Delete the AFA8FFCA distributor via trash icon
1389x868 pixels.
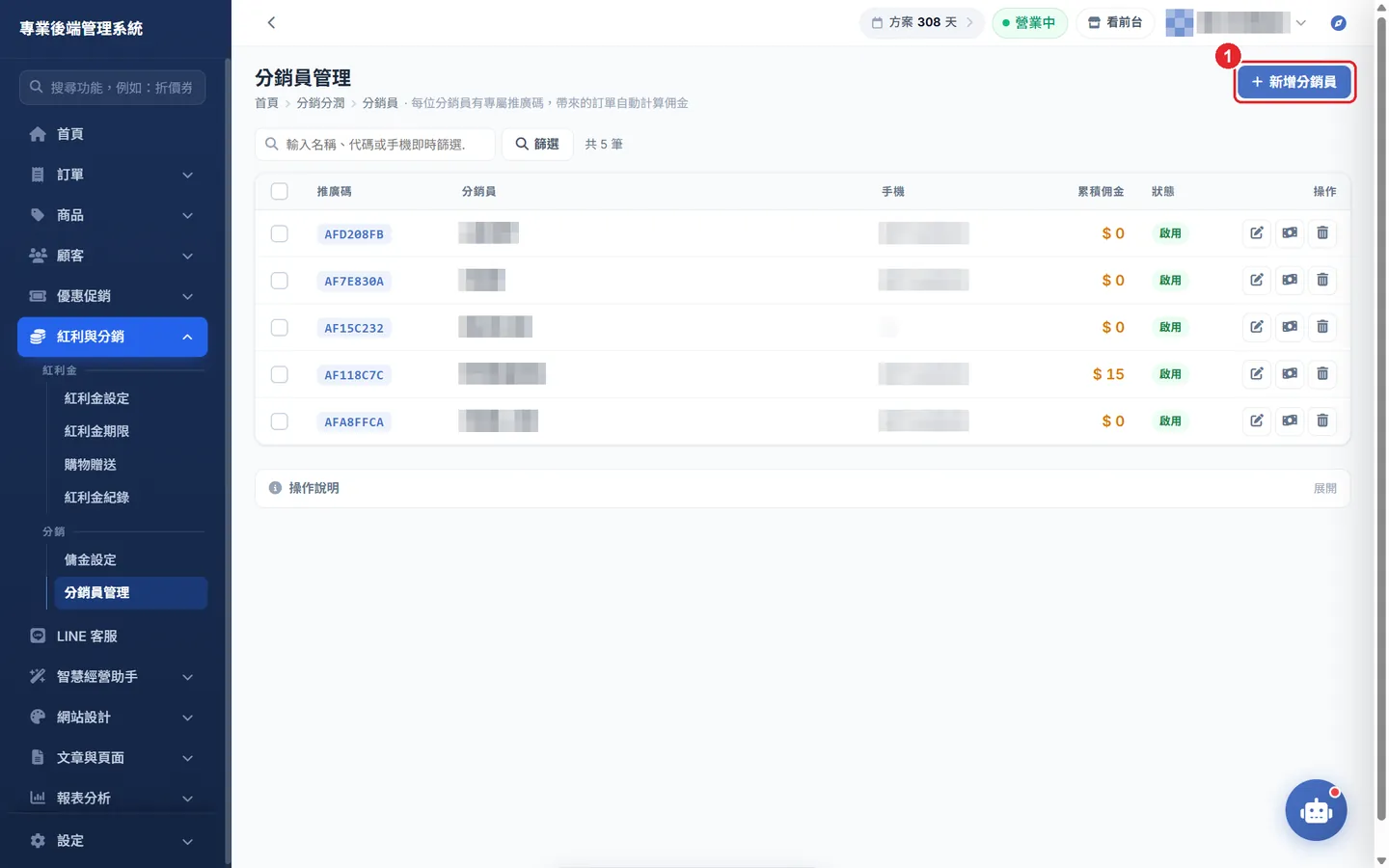pyautogui.click(x=1322, y=420)
